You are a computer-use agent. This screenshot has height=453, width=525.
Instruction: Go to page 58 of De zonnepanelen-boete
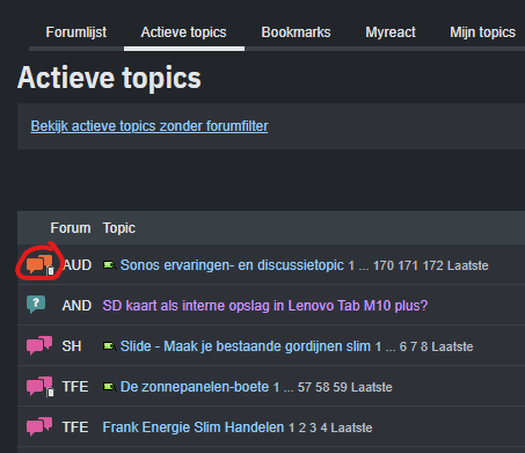(x=322, y=387)
